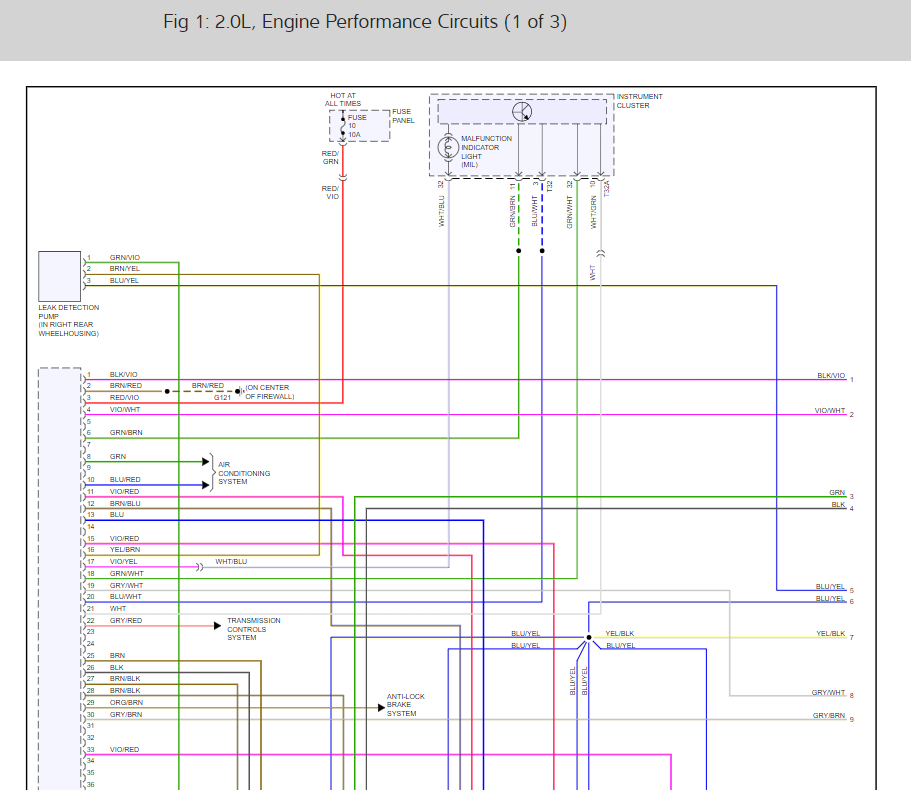Click the 'LEAK DETECTION PUMP' caption
The image size is (911, 812).
69,321
